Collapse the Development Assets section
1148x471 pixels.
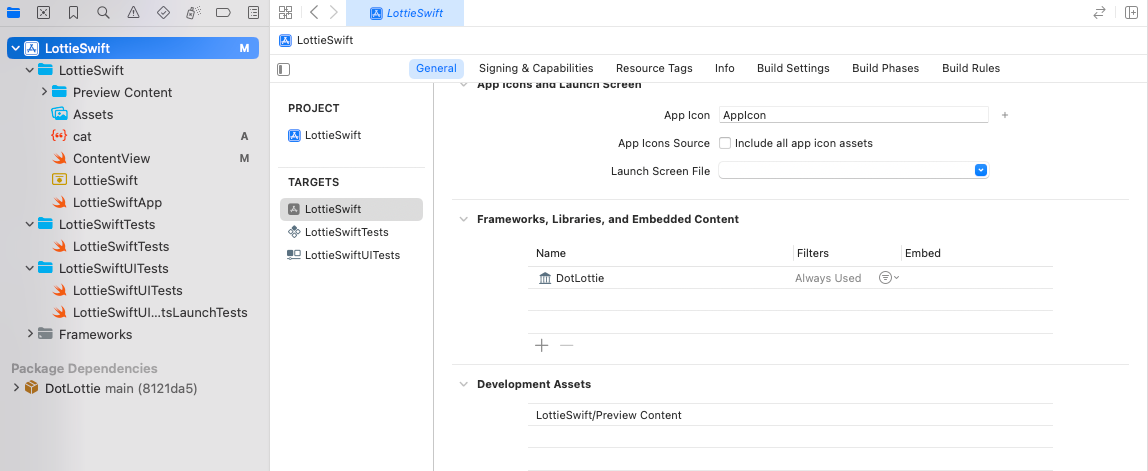click(463, 384)
